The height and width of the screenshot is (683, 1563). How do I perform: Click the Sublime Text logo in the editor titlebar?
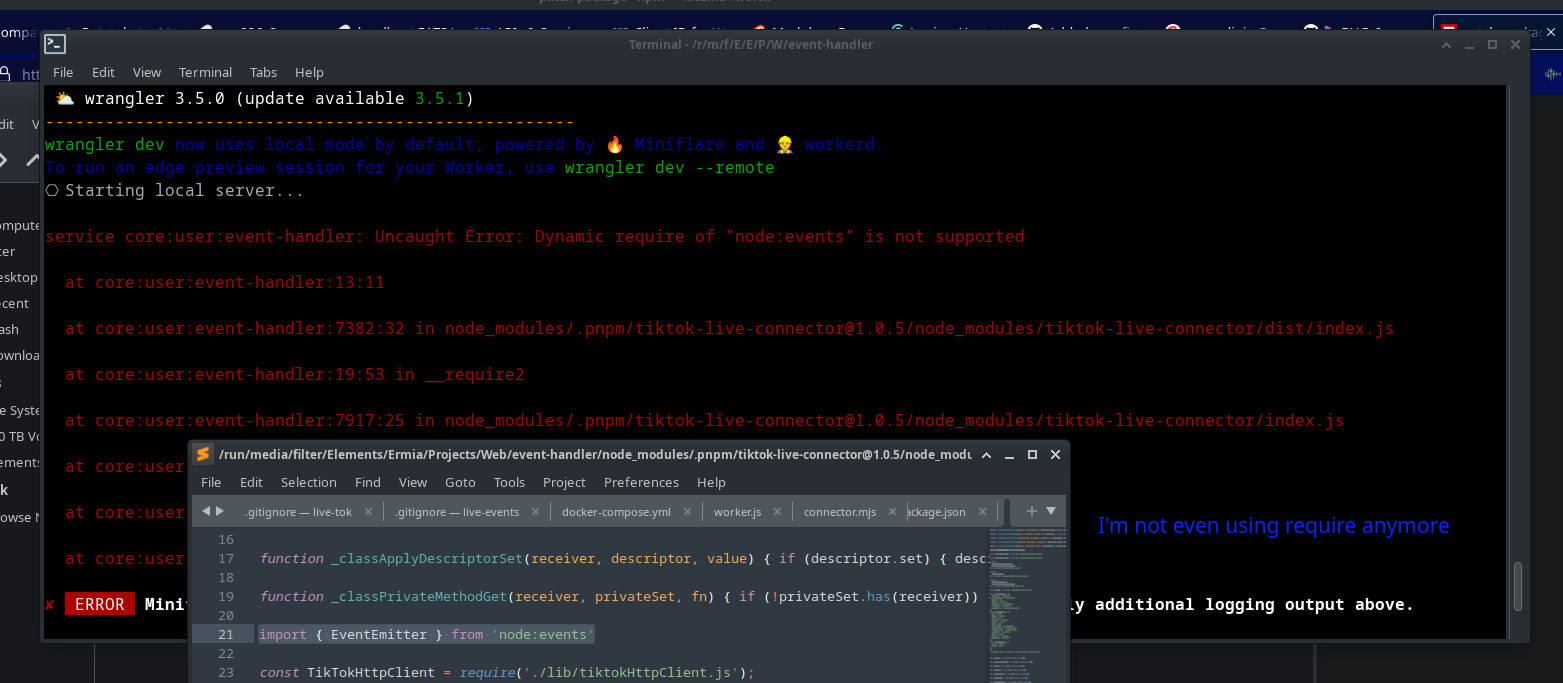pyautogui.click(x=203, y=454)
